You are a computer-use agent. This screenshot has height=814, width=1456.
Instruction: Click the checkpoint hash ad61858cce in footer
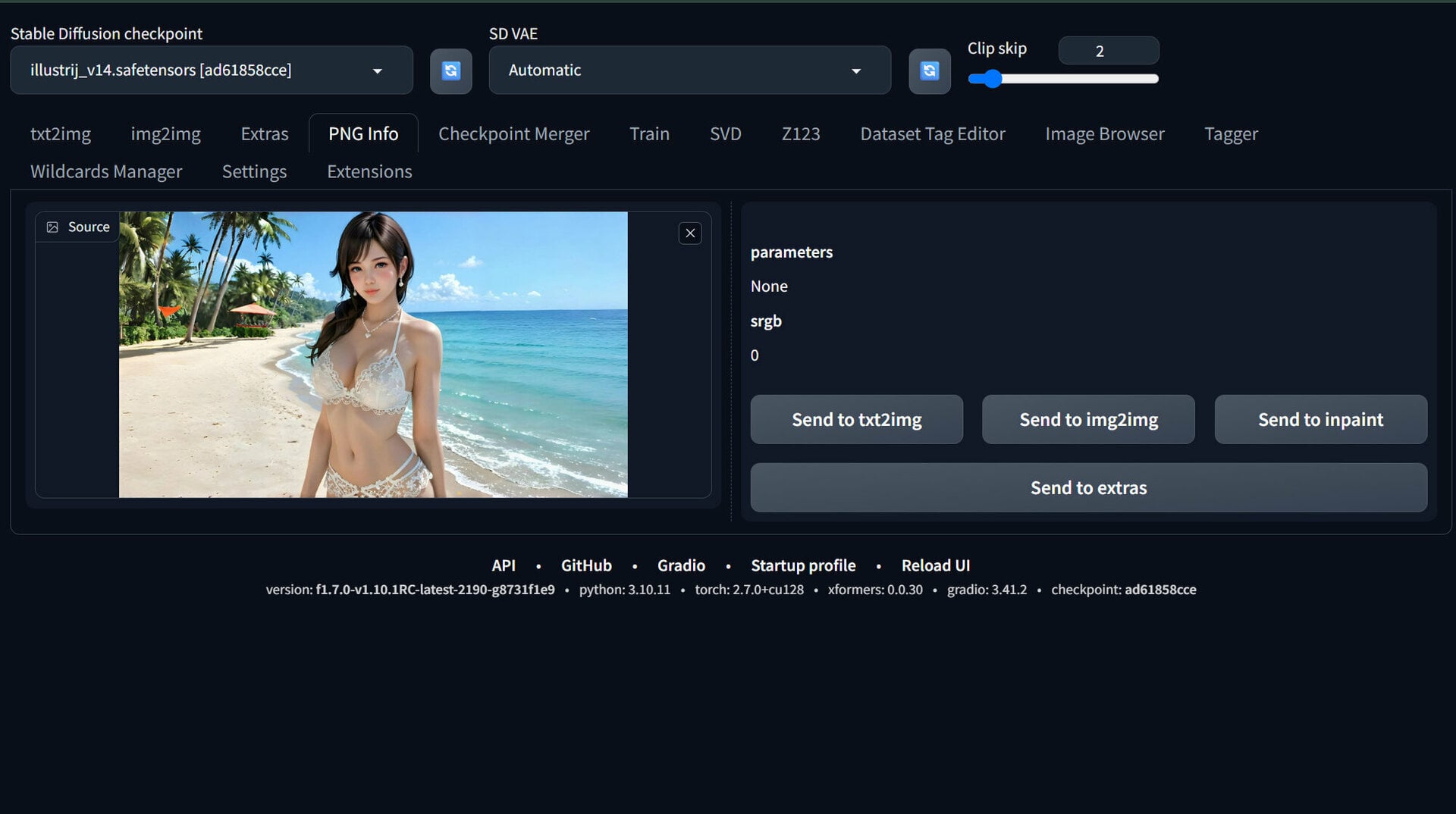pos(1160,590)
